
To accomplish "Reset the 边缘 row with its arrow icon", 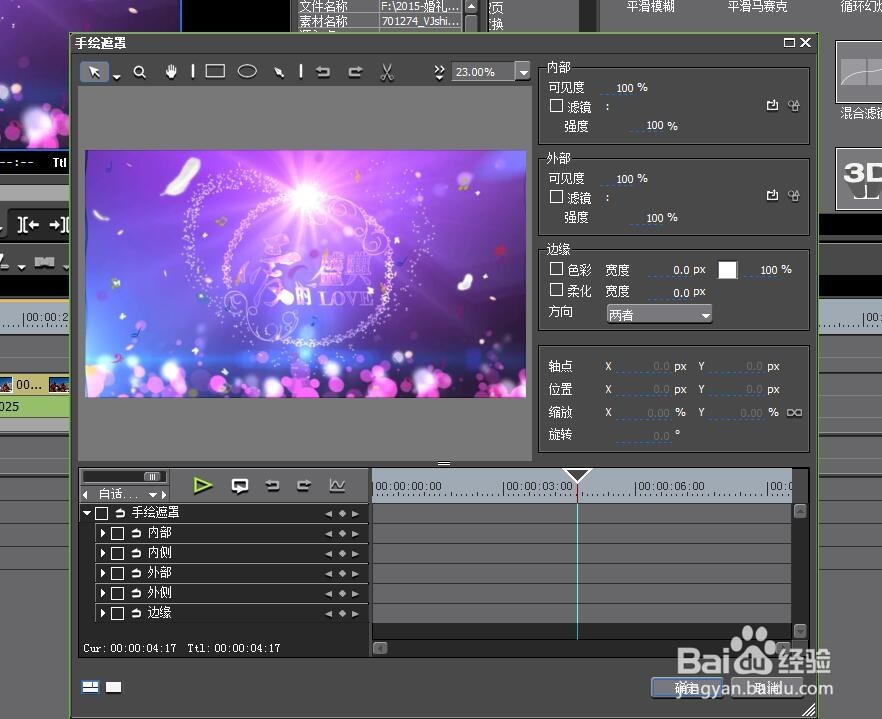I will pyautogui.click(x=136, y=614).
